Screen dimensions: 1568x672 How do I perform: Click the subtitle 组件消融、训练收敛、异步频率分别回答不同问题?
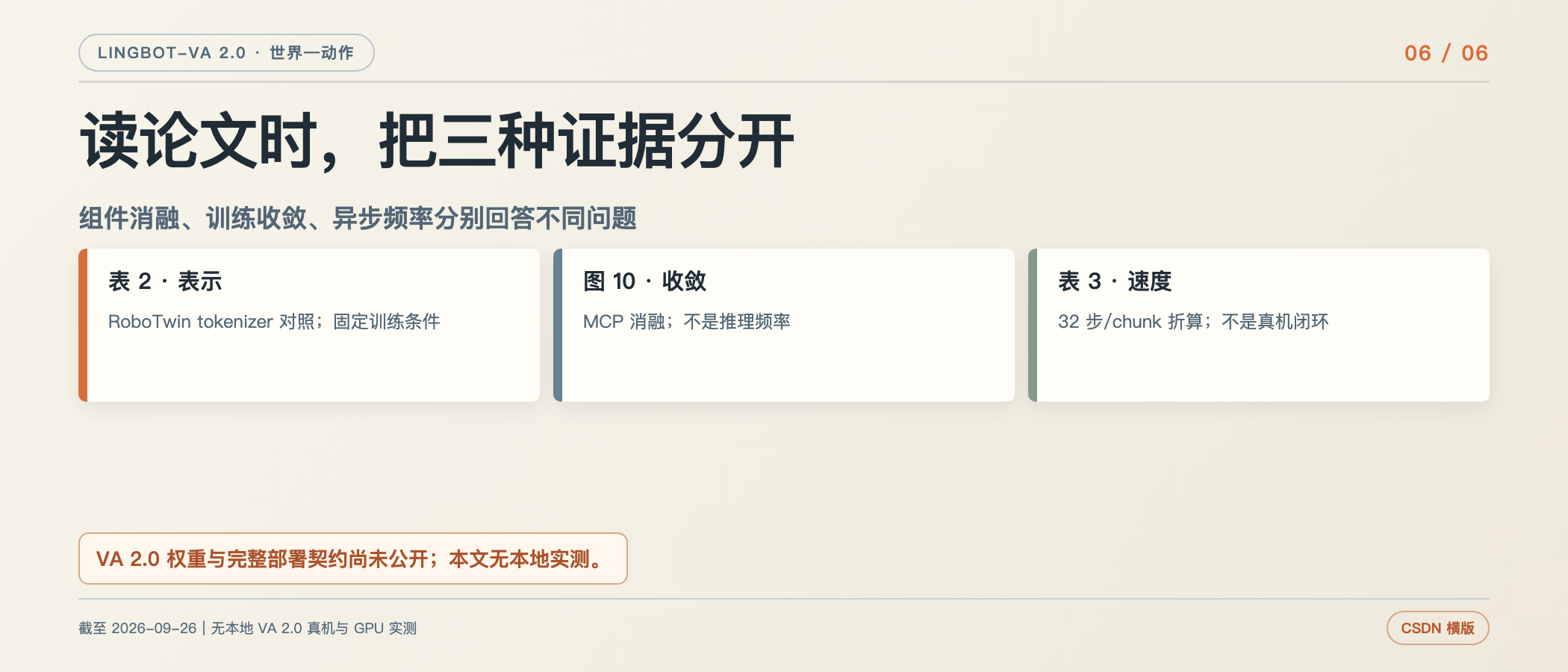pyautogui.click(x=358, y=218)
